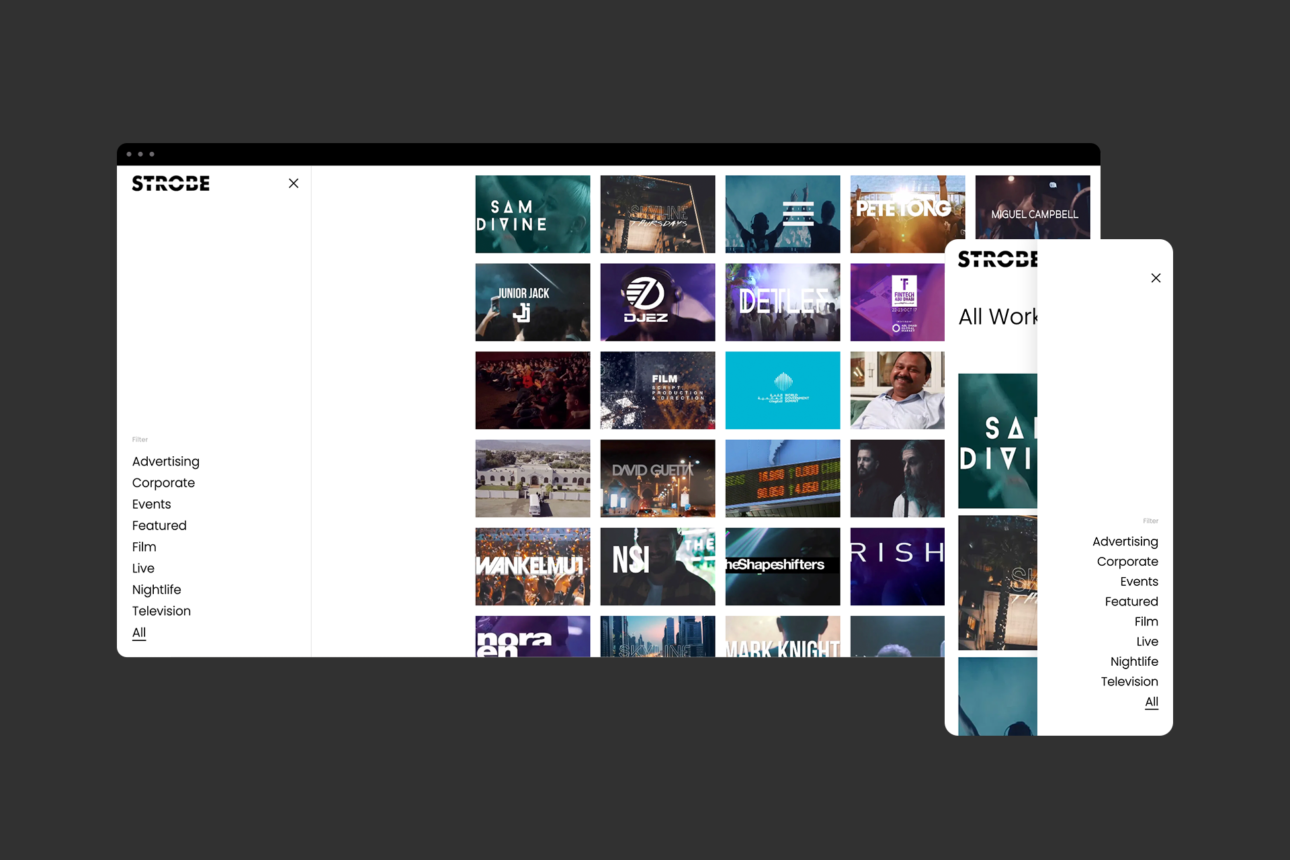Filter work by Advertising
This screenshot has width=1290, height=860.
tap(165, 461)
